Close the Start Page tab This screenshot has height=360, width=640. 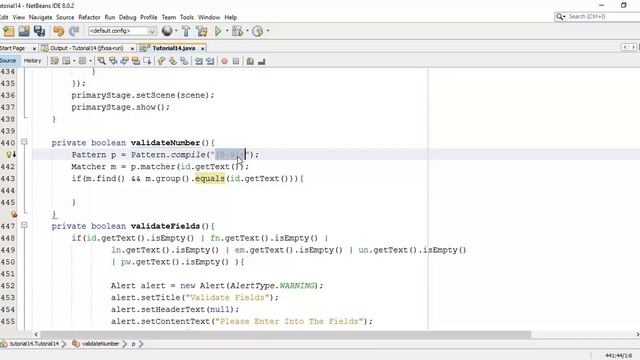[34, 49]
